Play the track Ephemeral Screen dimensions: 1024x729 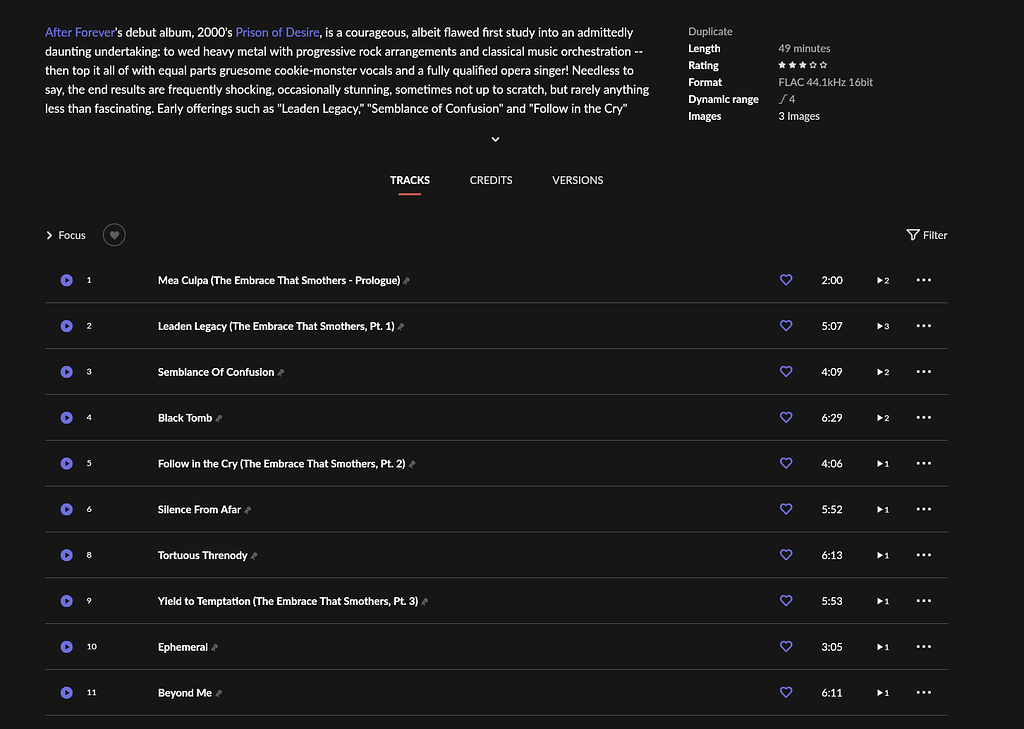(66, 646)
